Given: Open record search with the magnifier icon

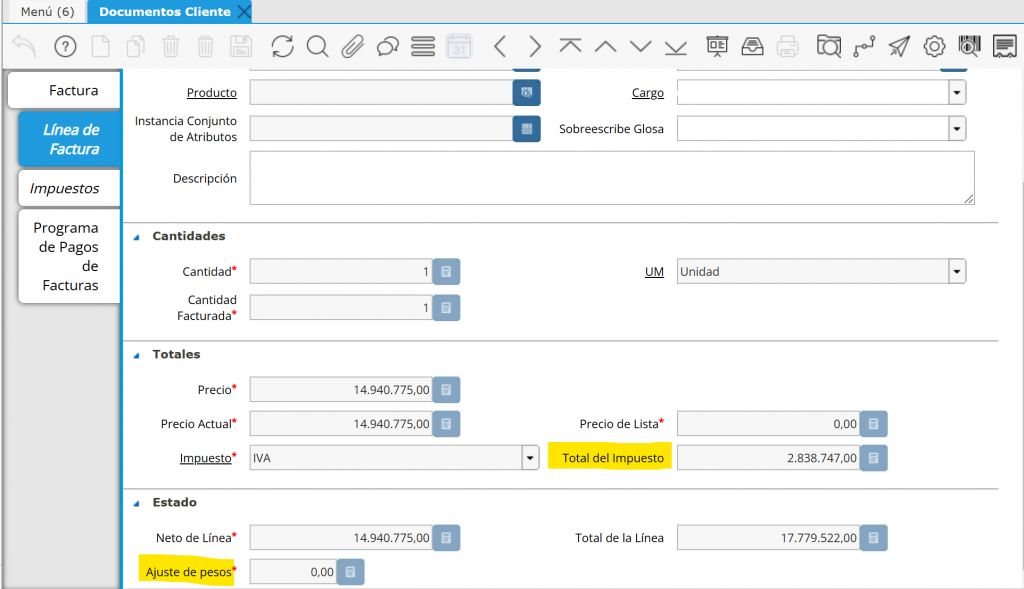Looking at the screenshot, I should pos(317,46).
